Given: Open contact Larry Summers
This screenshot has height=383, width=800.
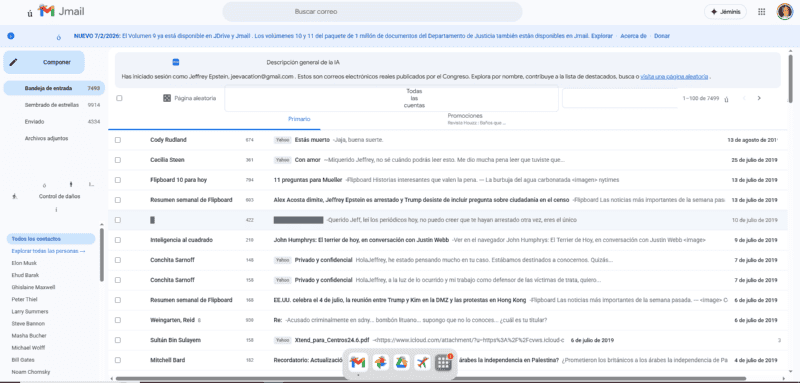Looking at the screenshot, I should 30,312.
